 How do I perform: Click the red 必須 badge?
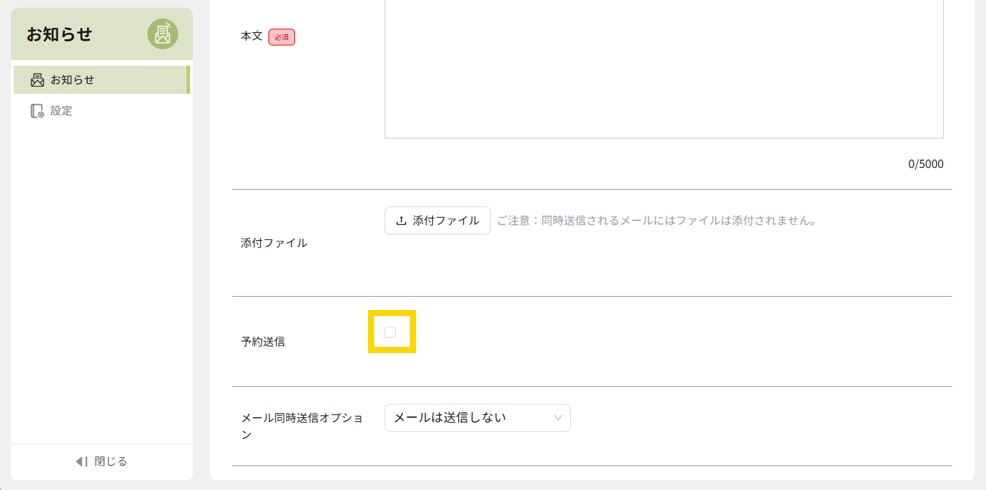pos(281,37)
